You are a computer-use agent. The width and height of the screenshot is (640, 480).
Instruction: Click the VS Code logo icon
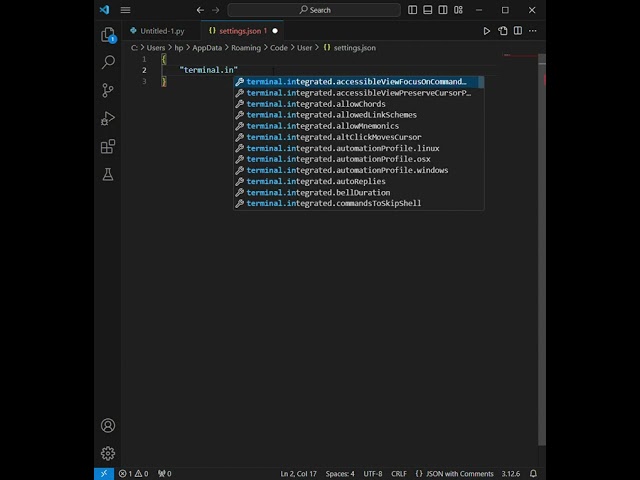pyautogui.click(x=104, y=10)
